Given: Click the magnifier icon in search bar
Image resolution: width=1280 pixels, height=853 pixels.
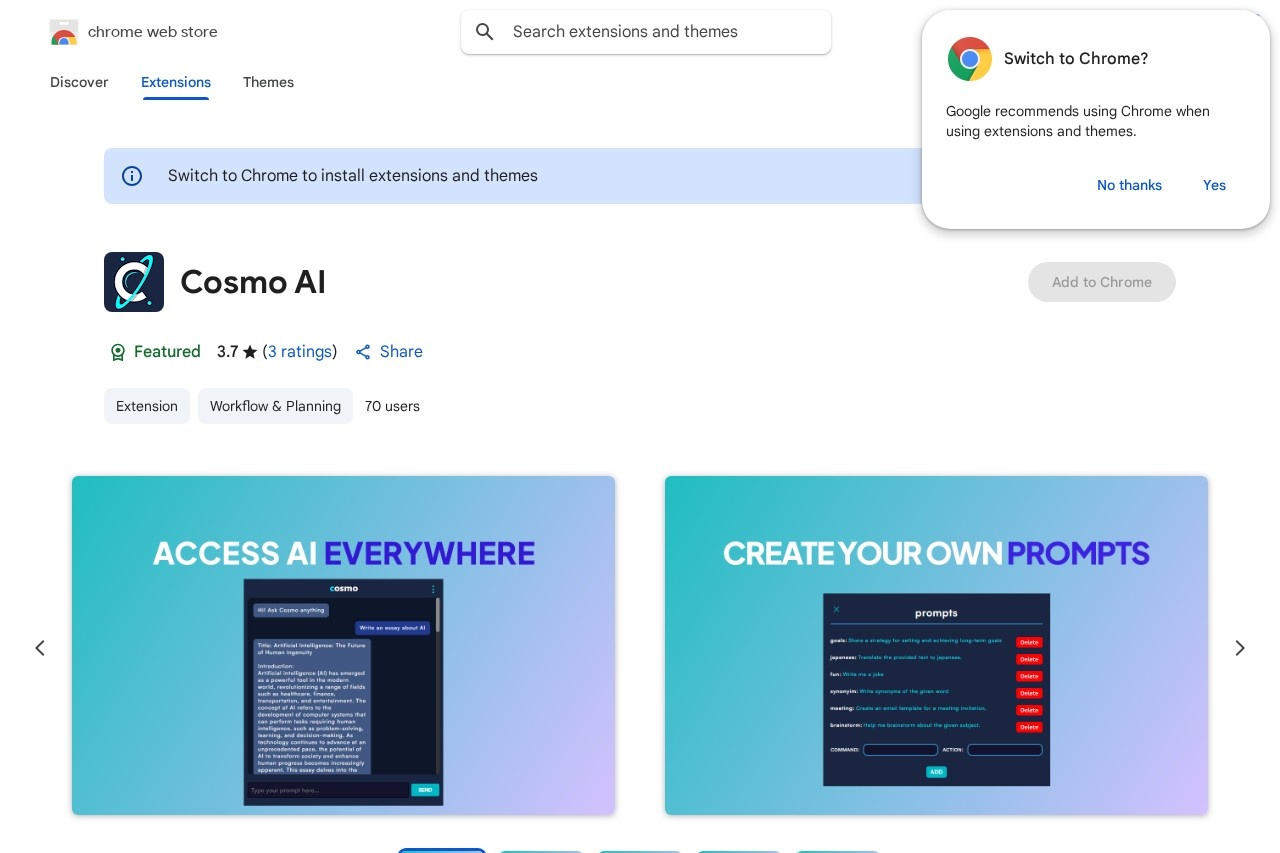Looking at the screenshot, I should [485, 32].
